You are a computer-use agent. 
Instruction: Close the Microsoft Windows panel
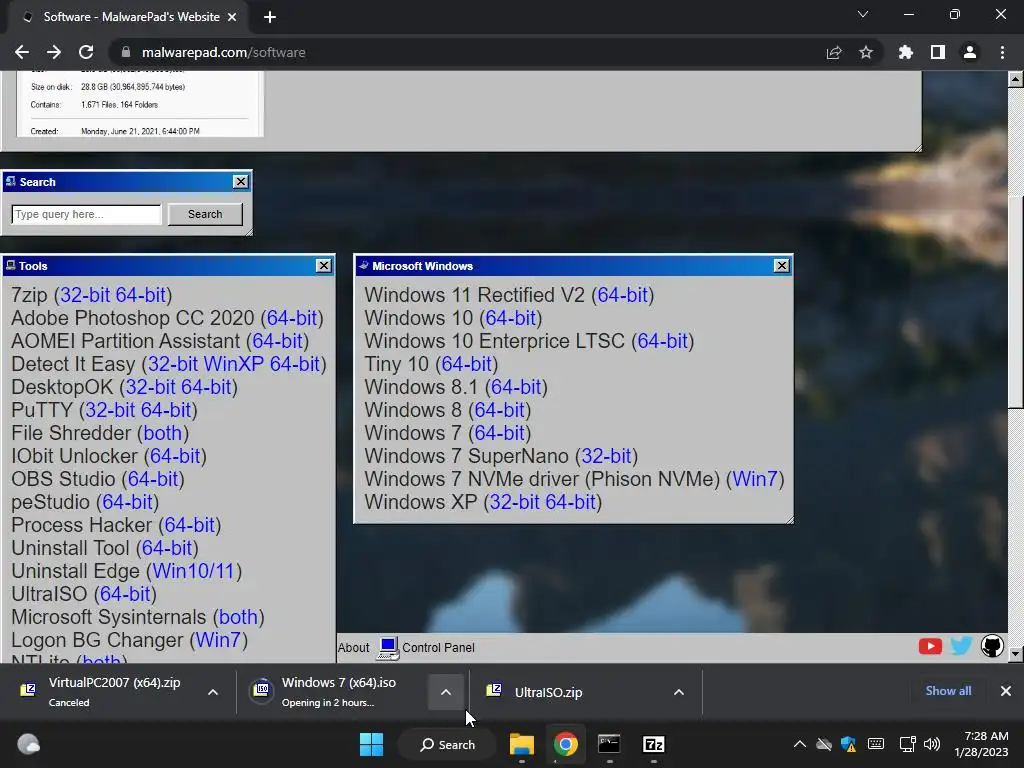coord(782,266)
